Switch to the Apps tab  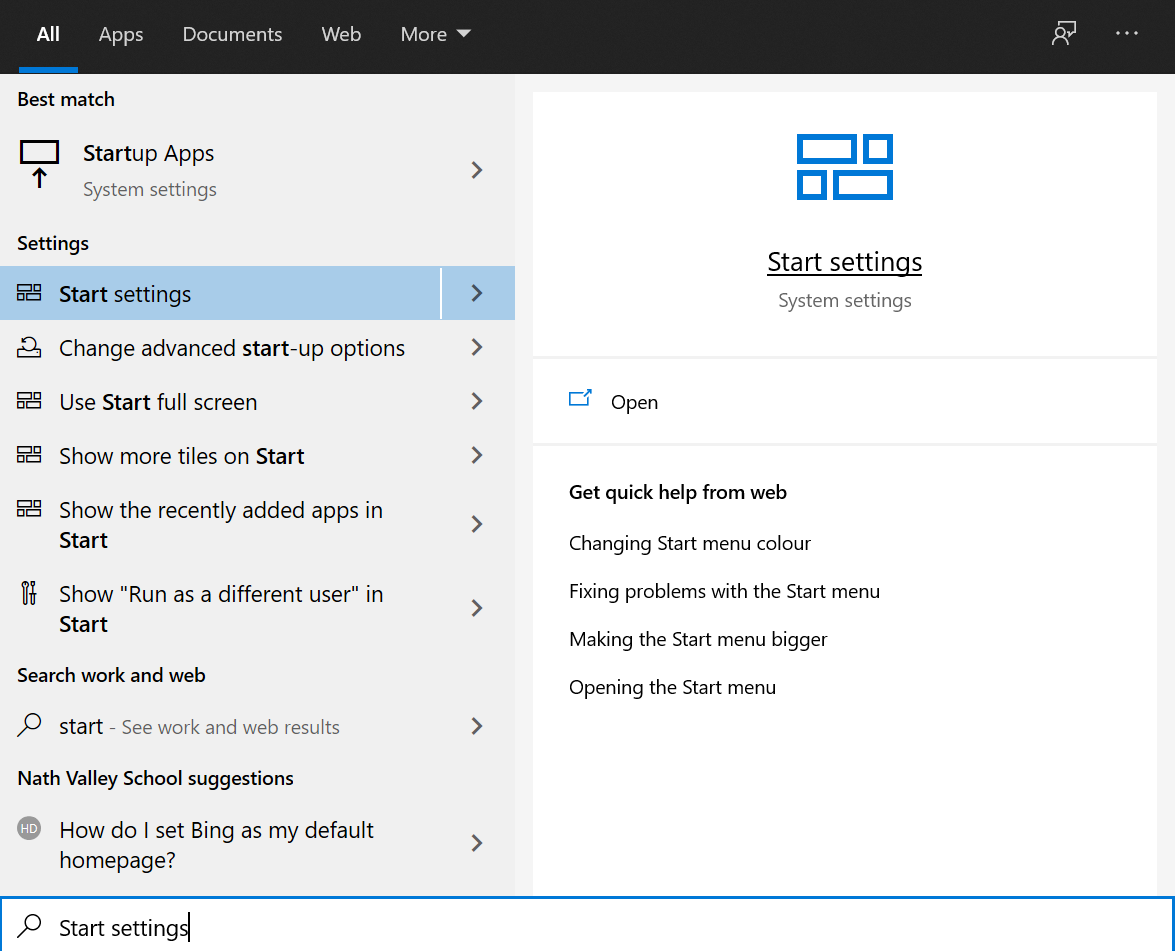click(x=121, y=34)
